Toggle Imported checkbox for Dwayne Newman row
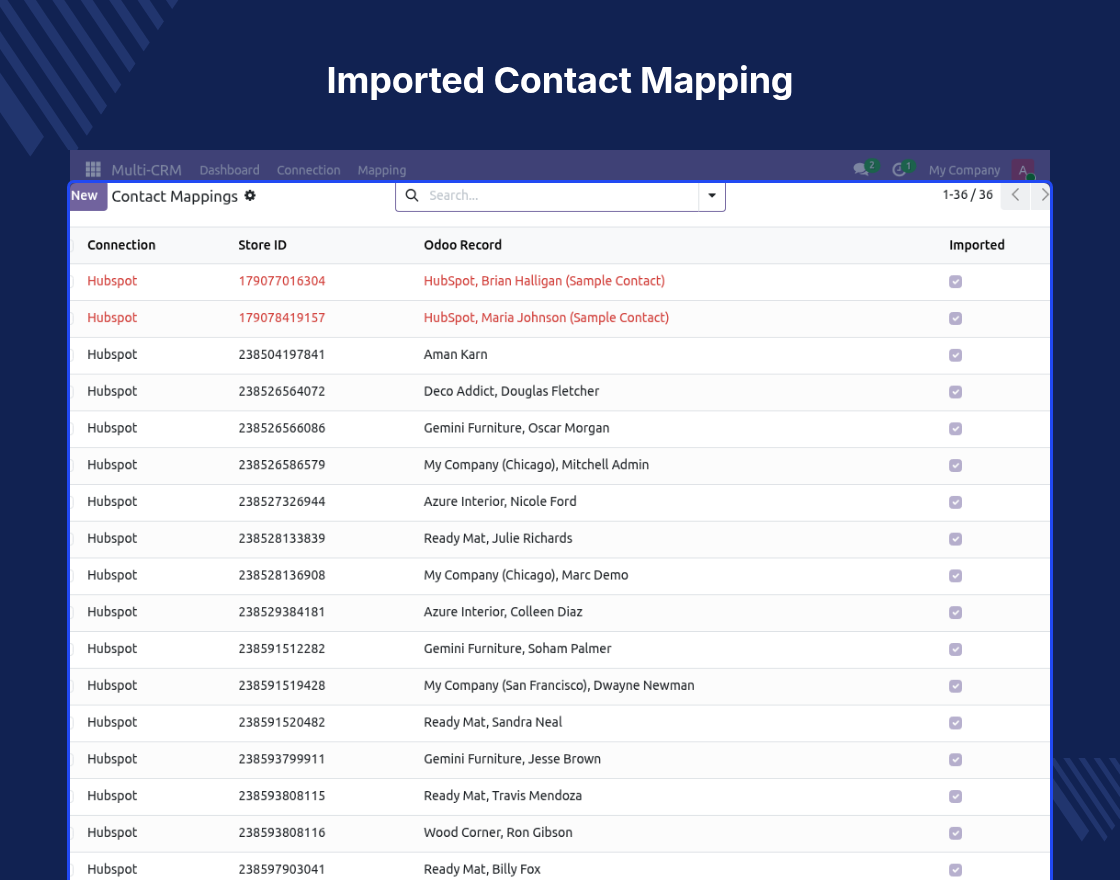1120x880 pixels. [956, 686]
